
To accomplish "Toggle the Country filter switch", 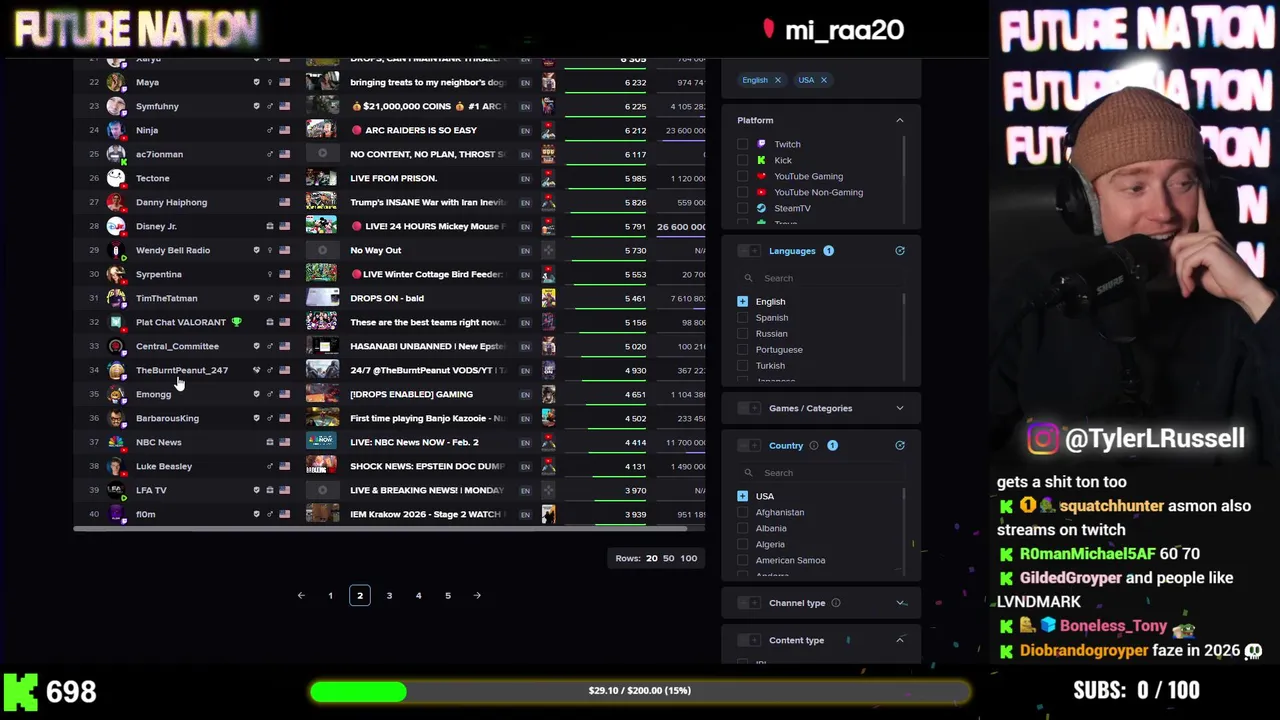I will [x=749, y=446].
